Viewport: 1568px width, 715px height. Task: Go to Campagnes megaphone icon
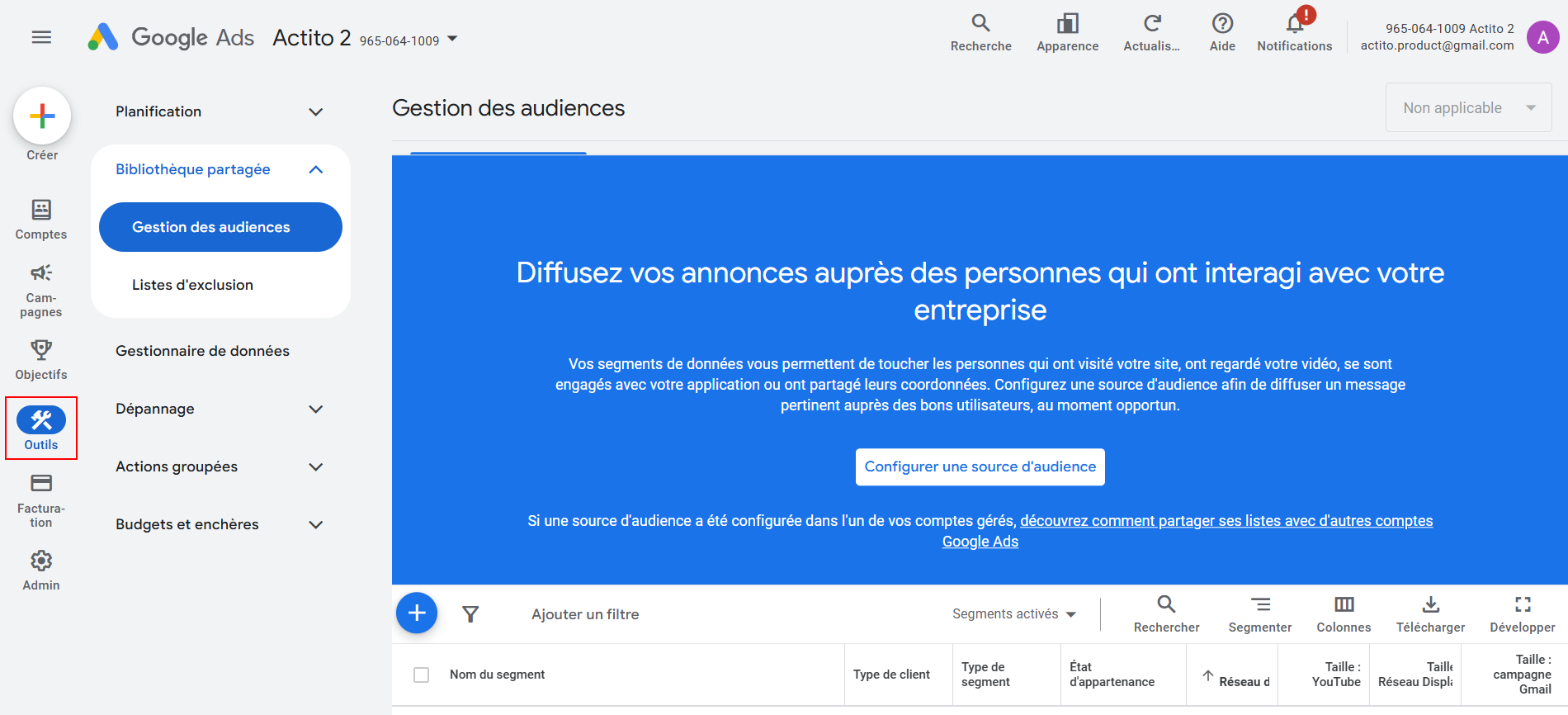(x=41, y=273)
